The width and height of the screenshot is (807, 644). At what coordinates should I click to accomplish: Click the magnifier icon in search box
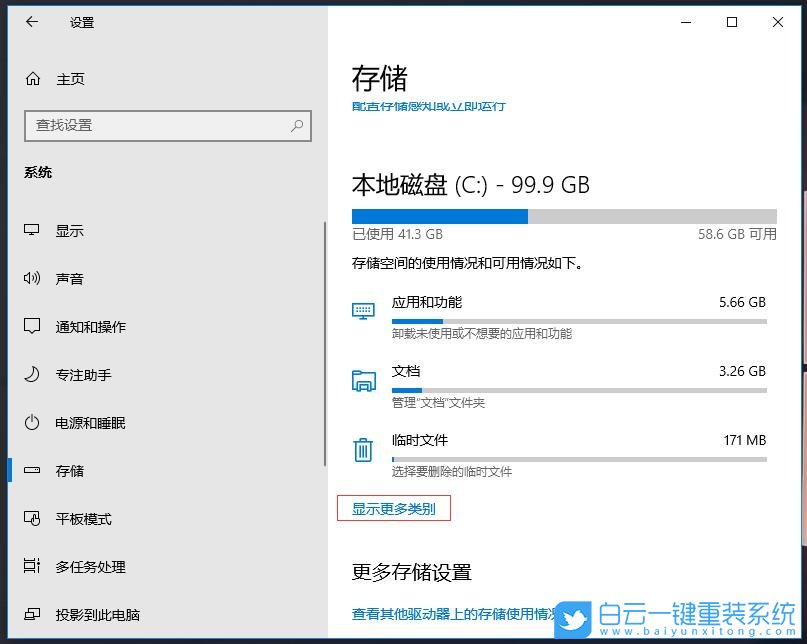(296, 126)
